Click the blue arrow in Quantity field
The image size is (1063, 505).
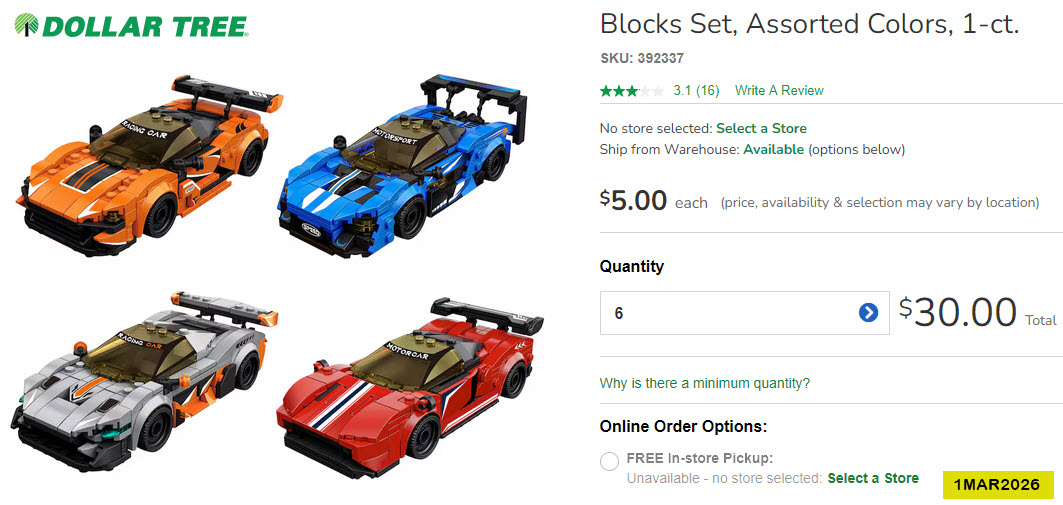868,313
